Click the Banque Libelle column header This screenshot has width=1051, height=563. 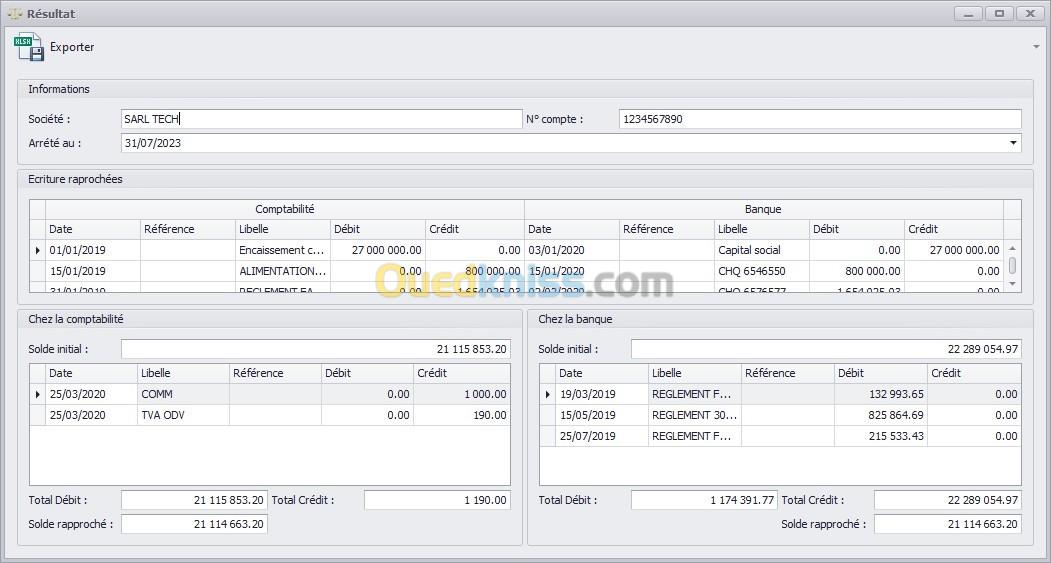tap(760, 229)
